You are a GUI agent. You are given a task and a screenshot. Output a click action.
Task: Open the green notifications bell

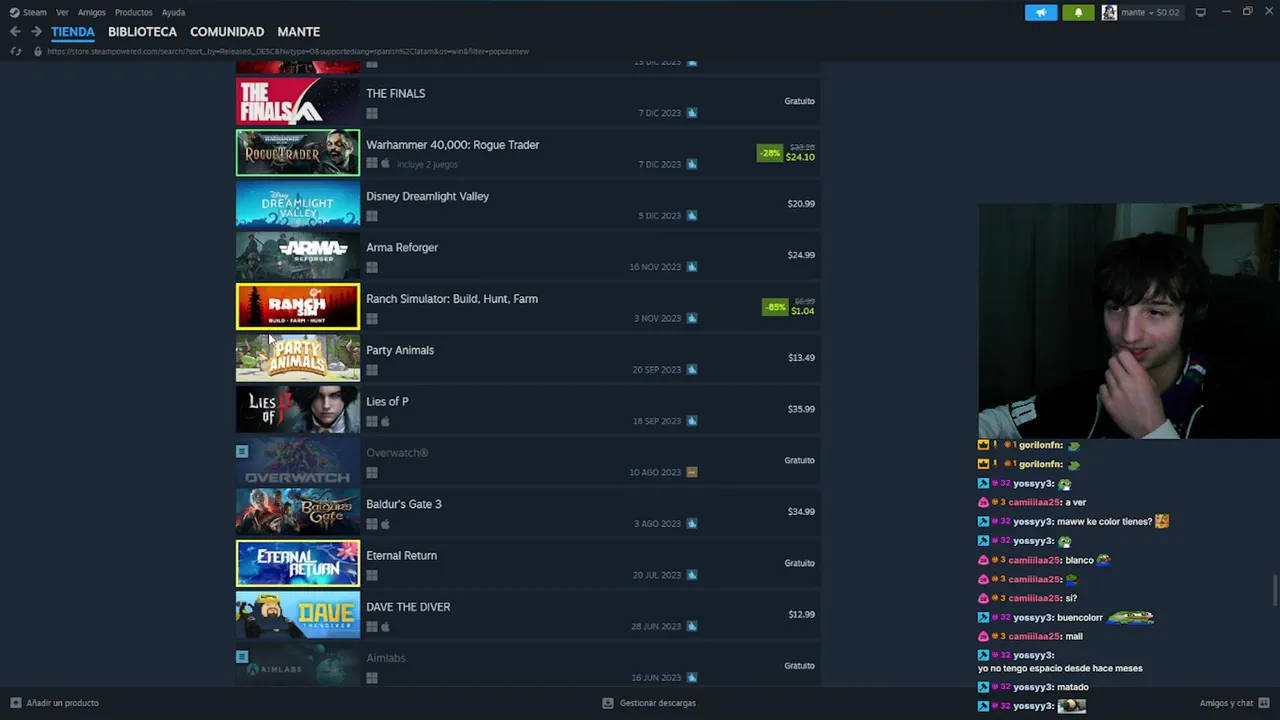[1078, 12]
